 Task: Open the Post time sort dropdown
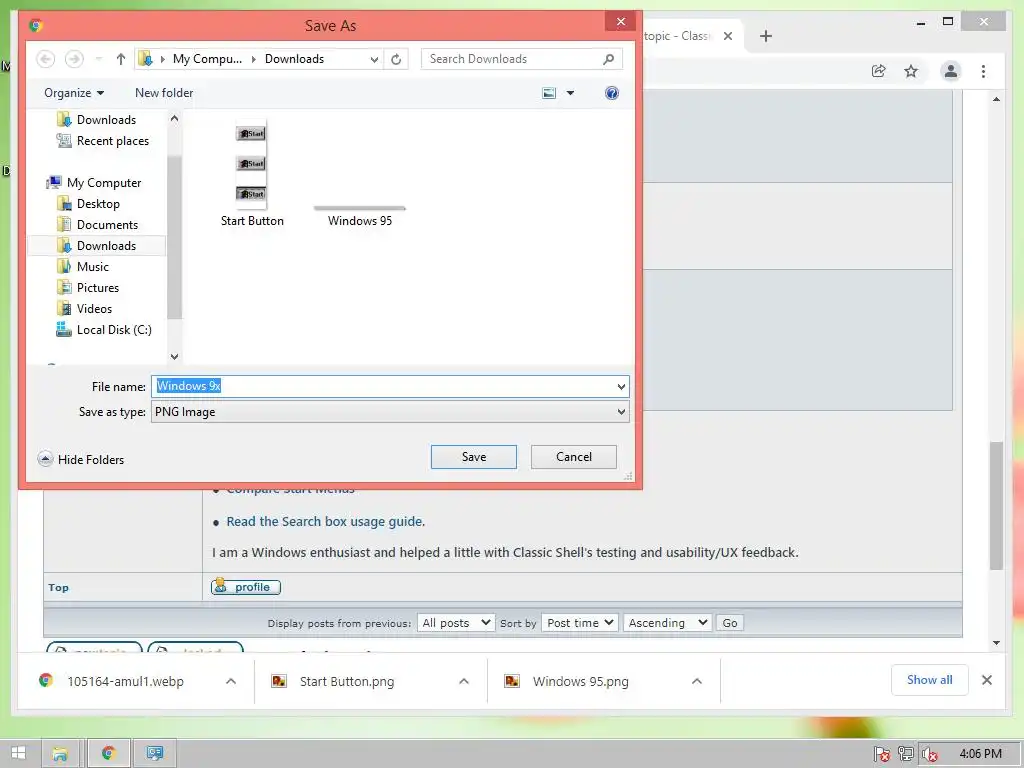[579, 622]
